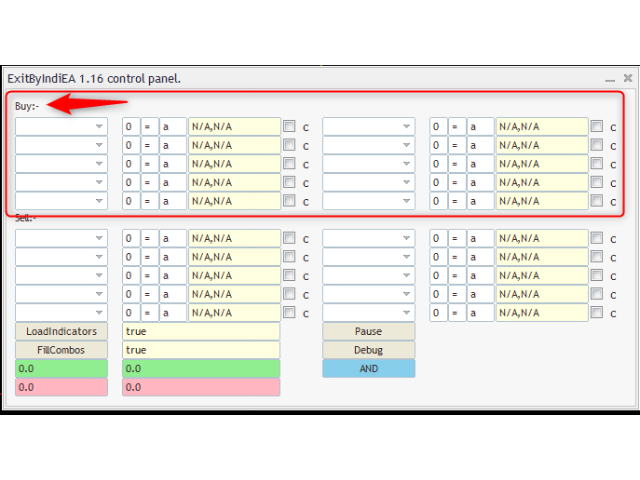Viewport: 640px width, 480px height.
Task: Click the Pause button
Action: (x=368, y=331)
